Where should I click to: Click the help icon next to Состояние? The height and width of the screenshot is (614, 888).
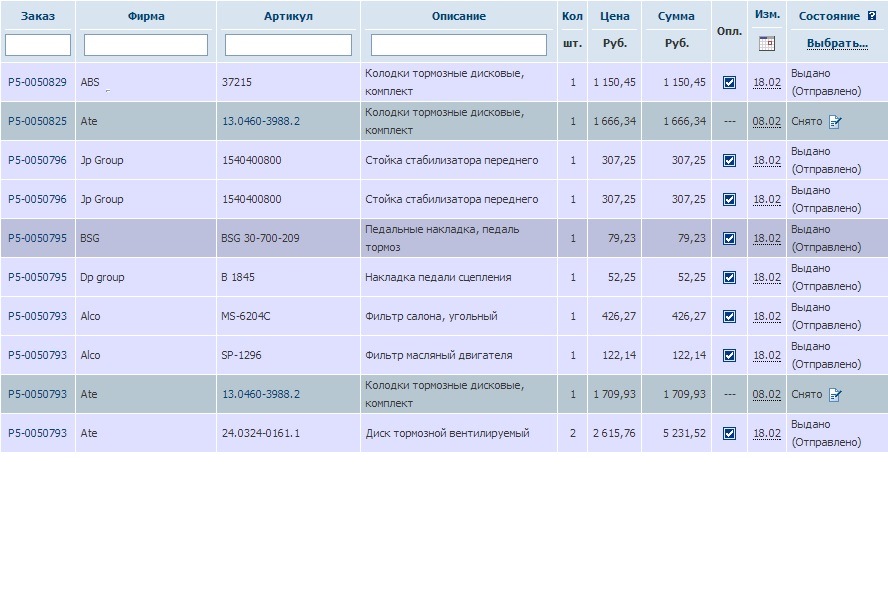coord(872,16)
